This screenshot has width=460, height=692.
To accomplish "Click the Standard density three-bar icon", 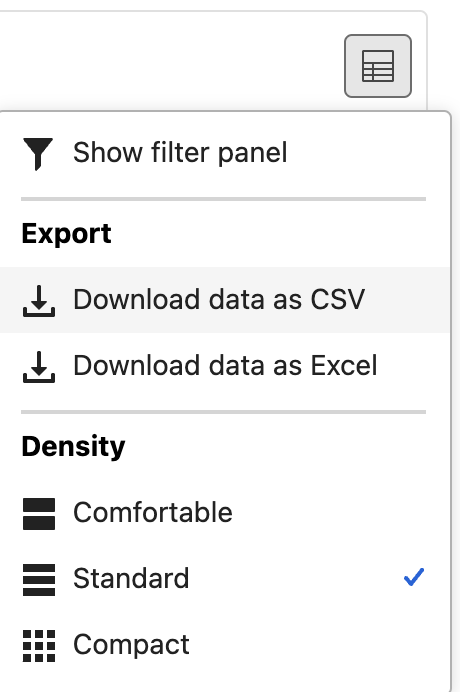I will pos(39,580).
